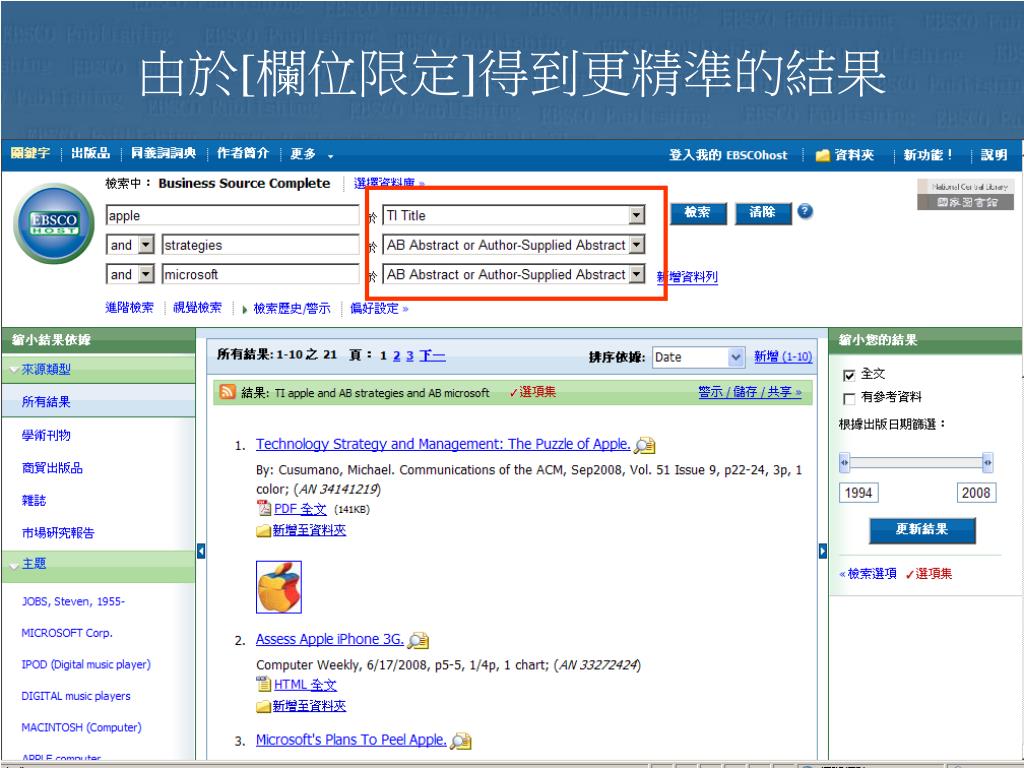This screenshot has width=1024, height=768.
Task: Open the 'and' operator dropdown before strategies
Action: pyautogui.click(x=146, y=245)
